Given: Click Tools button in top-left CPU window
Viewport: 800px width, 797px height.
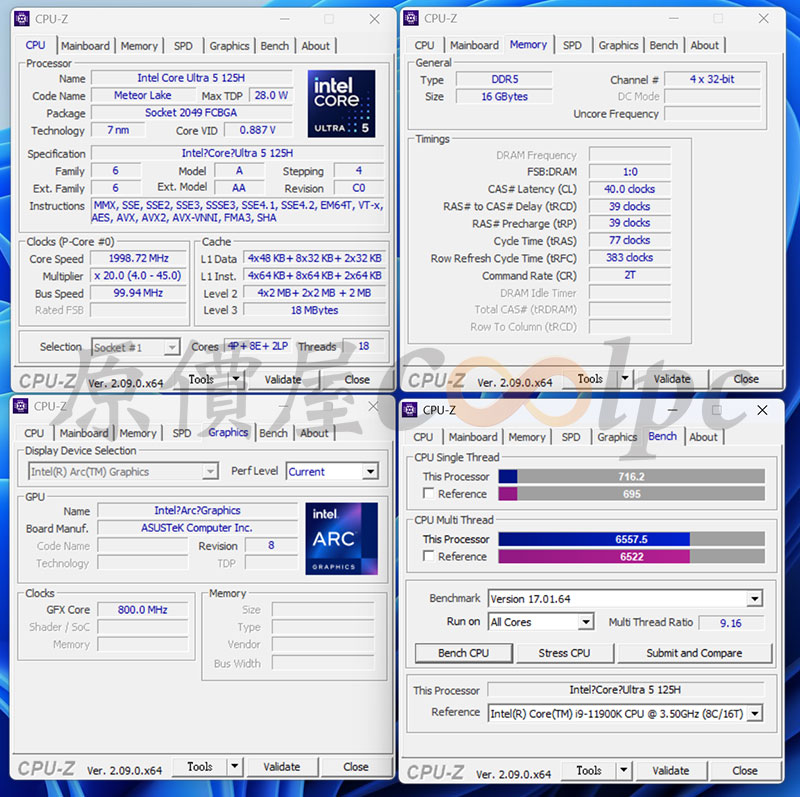Looking at the screenshot, I should pos(201,379).
